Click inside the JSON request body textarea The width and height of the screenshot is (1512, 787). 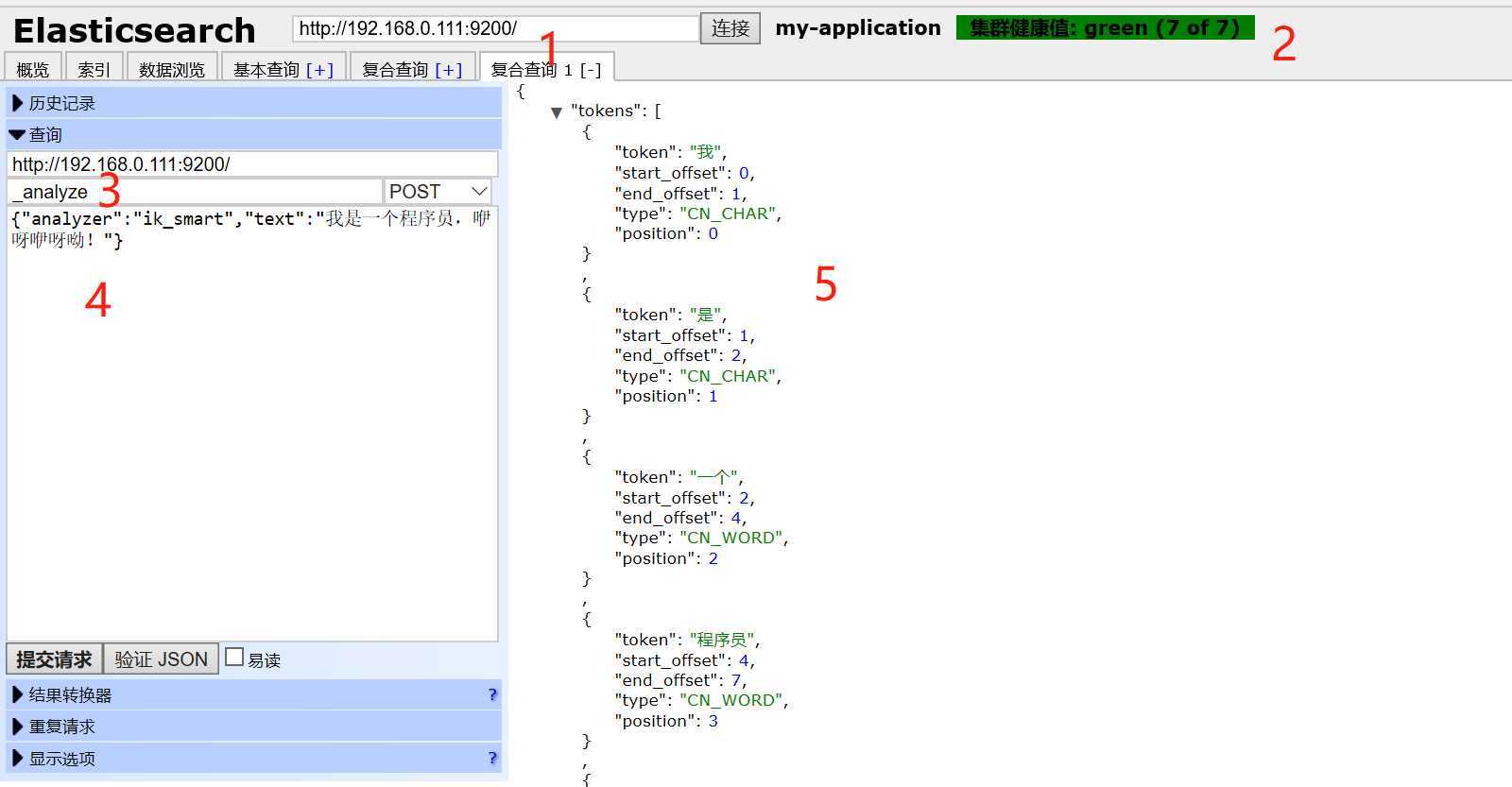[x=252, y=423]
